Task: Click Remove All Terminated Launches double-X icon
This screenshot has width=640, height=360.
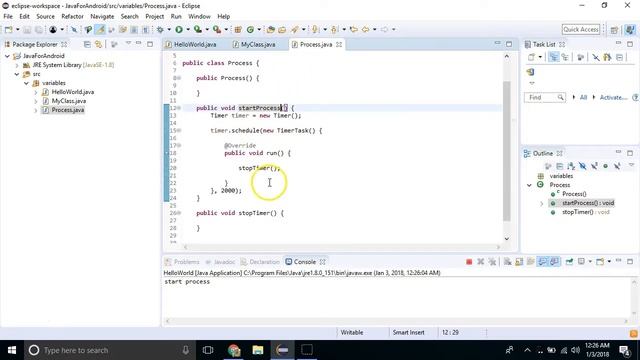Action: coord(492,262)
